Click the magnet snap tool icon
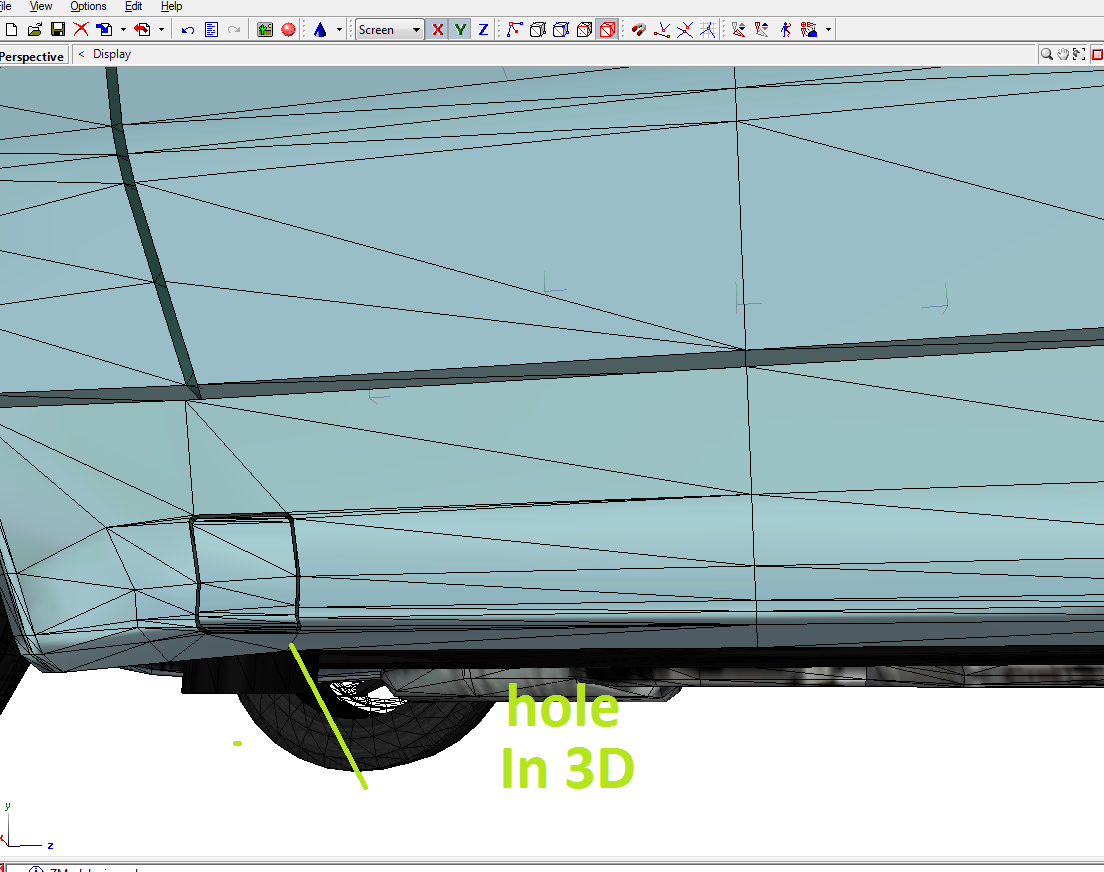Viewport: 1104px width, 872px height. [638, 30]
